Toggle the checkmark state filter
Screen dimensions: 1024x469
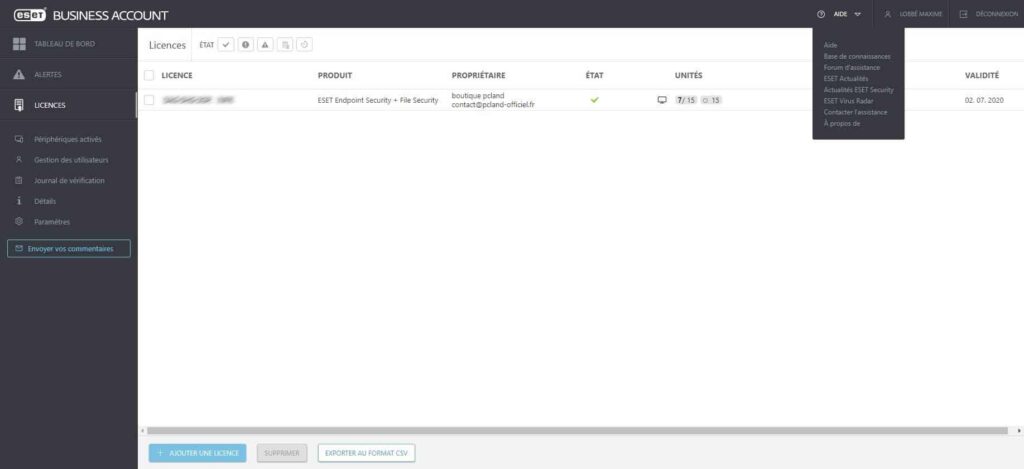[226, 45]
